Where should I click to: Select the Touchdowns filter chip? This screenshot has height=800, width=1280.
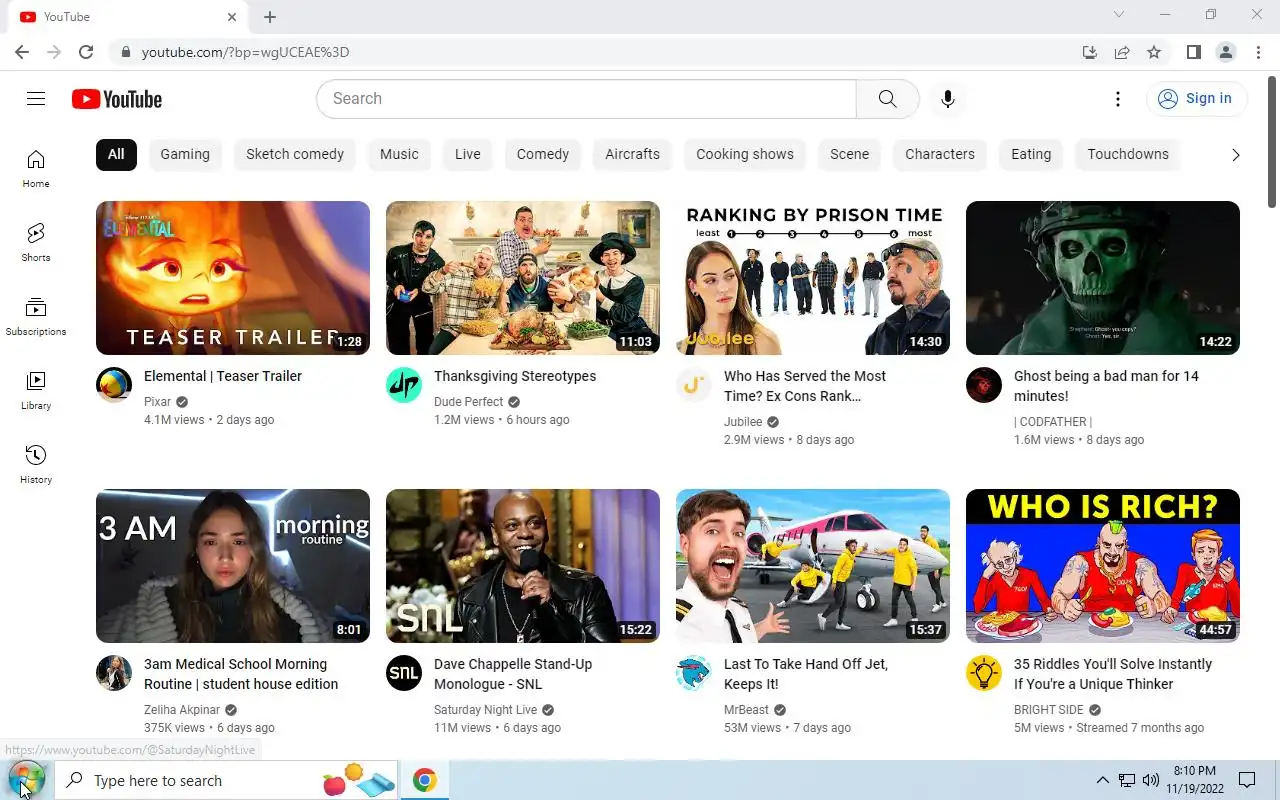click(1128, 154)
